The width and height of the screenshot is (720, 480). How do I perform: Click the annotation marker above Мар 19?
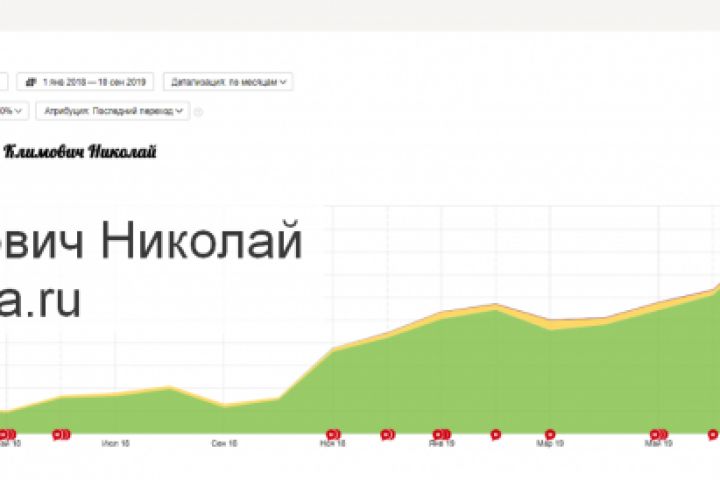(550, 435)
